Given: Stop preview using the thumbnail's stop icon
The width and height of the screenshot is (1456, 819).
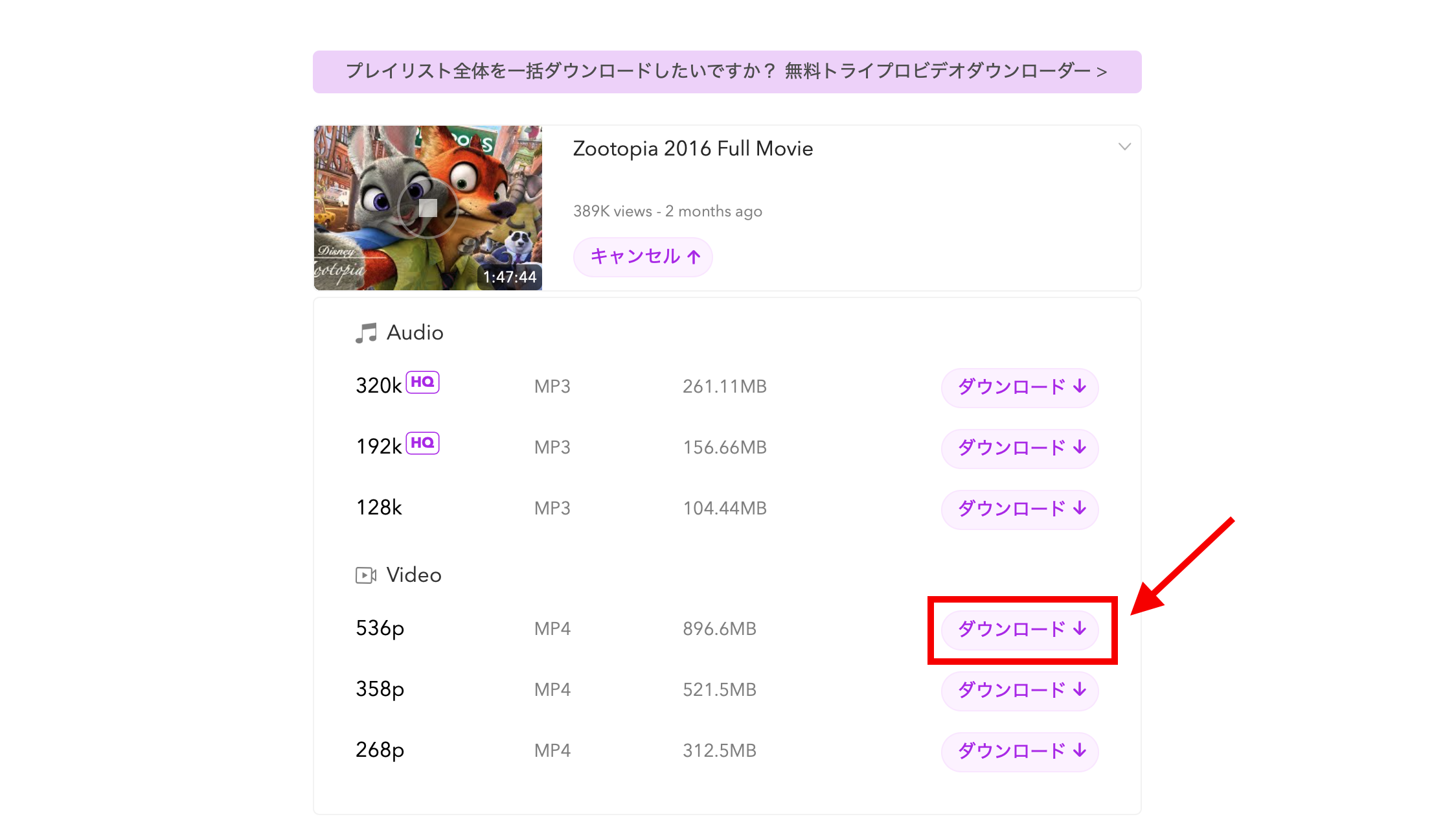Looking at the screenshot, I should tap(427, 208).
